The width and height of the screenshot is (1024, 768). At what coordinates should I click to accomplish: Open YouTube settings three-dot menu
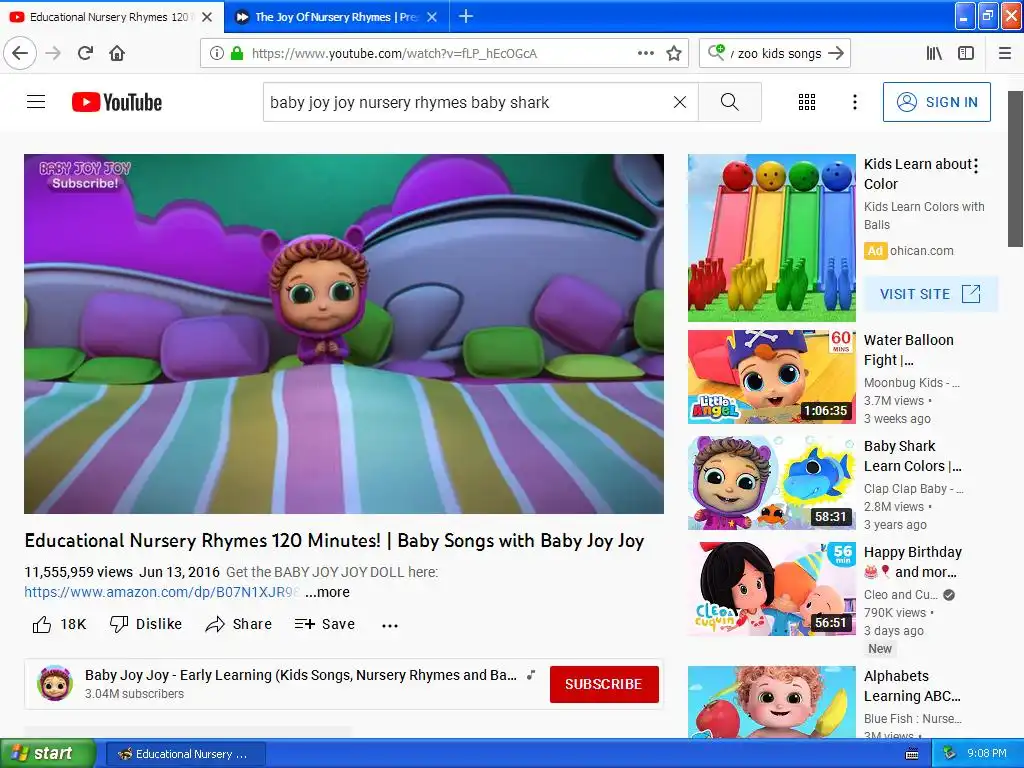pos(854,102)
